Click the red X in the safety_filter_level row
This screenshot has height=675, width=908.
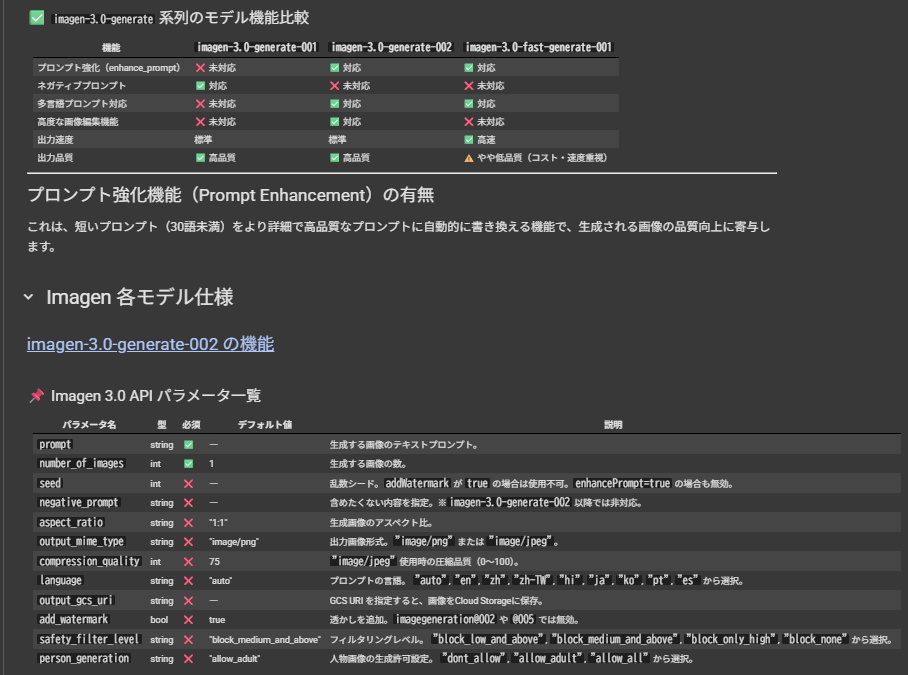tap(189, 640)
